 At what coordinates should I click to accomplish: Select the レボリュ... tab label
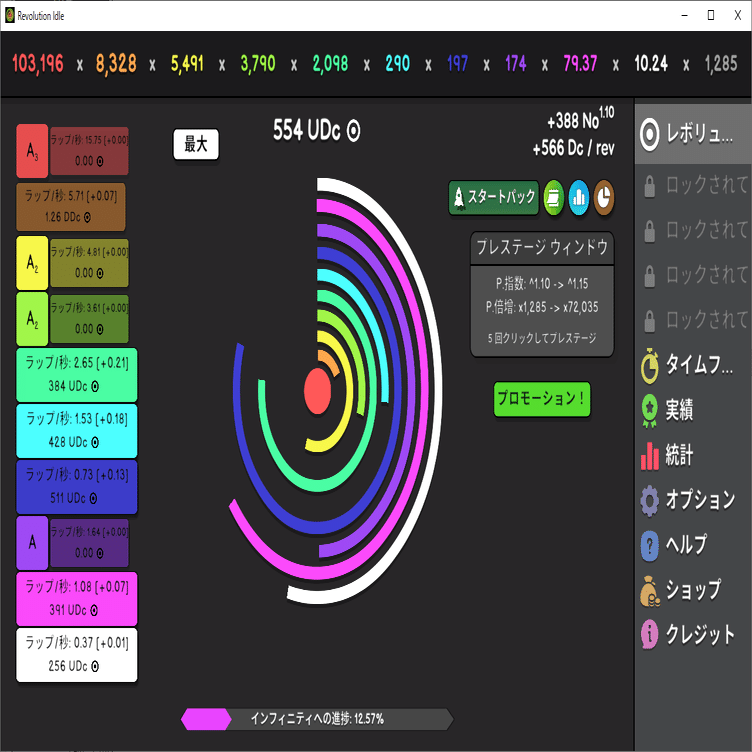click(x=700, y=134)
